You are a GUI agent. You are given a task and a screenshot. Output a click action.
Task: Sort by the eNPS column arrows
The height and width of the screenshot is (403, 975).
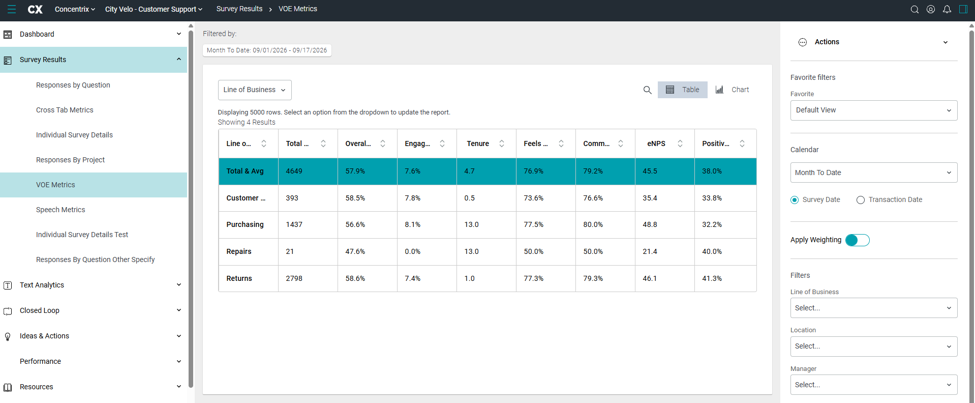(680, 144)
